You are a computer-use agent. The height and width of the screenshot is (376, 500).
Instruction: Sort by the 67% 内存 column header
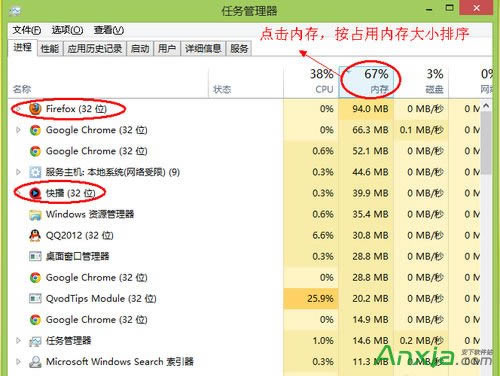tap(366, 82)
